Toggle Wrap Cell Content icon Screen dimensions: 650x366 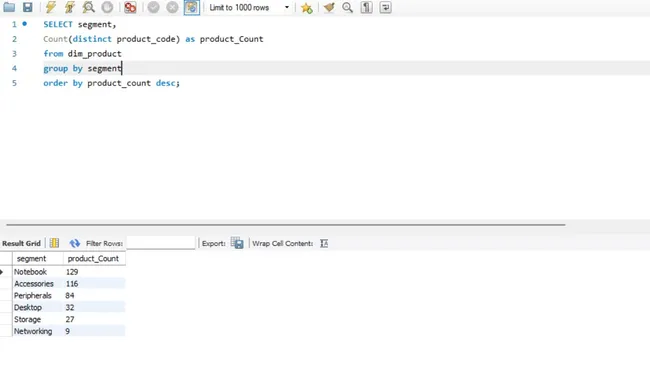(324, 243)
